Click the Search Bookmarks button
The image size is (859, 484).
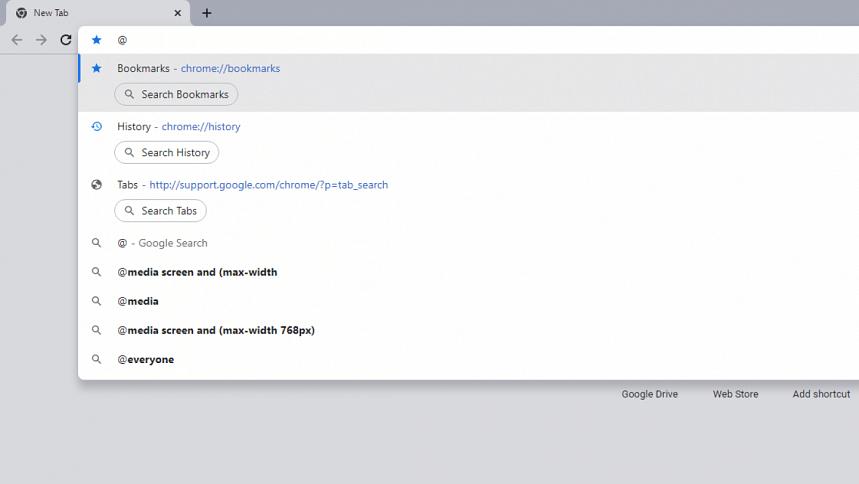pyautogui.click(x=176, y=94)
